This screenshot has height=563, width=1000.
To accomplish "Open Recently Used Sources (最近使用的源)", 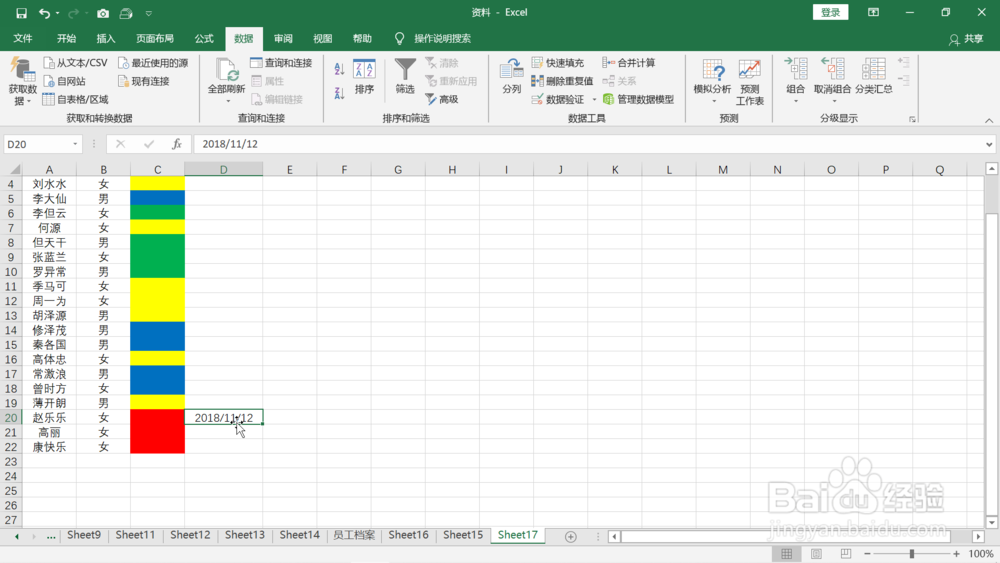I will [153, 62].
